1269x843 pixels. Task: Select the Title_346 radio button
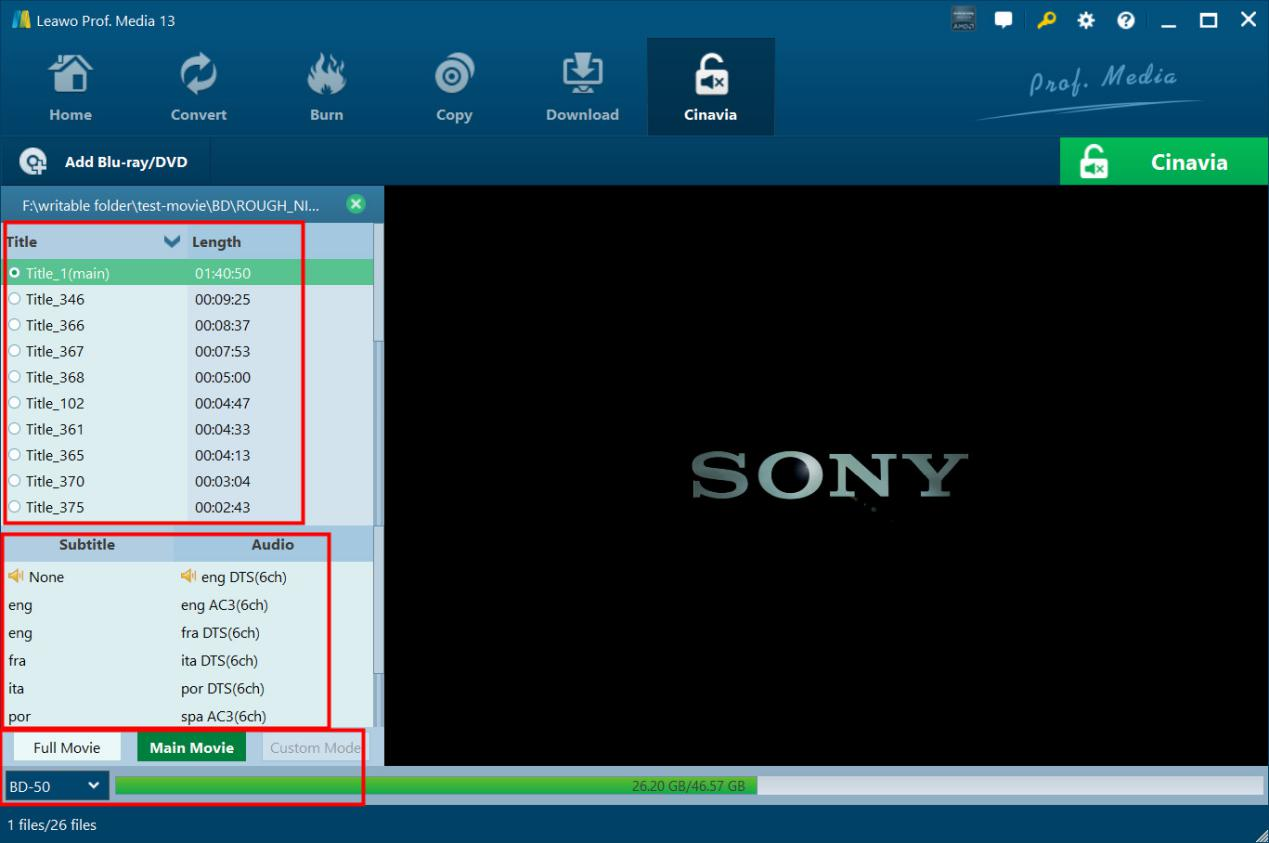click(14, 299)
